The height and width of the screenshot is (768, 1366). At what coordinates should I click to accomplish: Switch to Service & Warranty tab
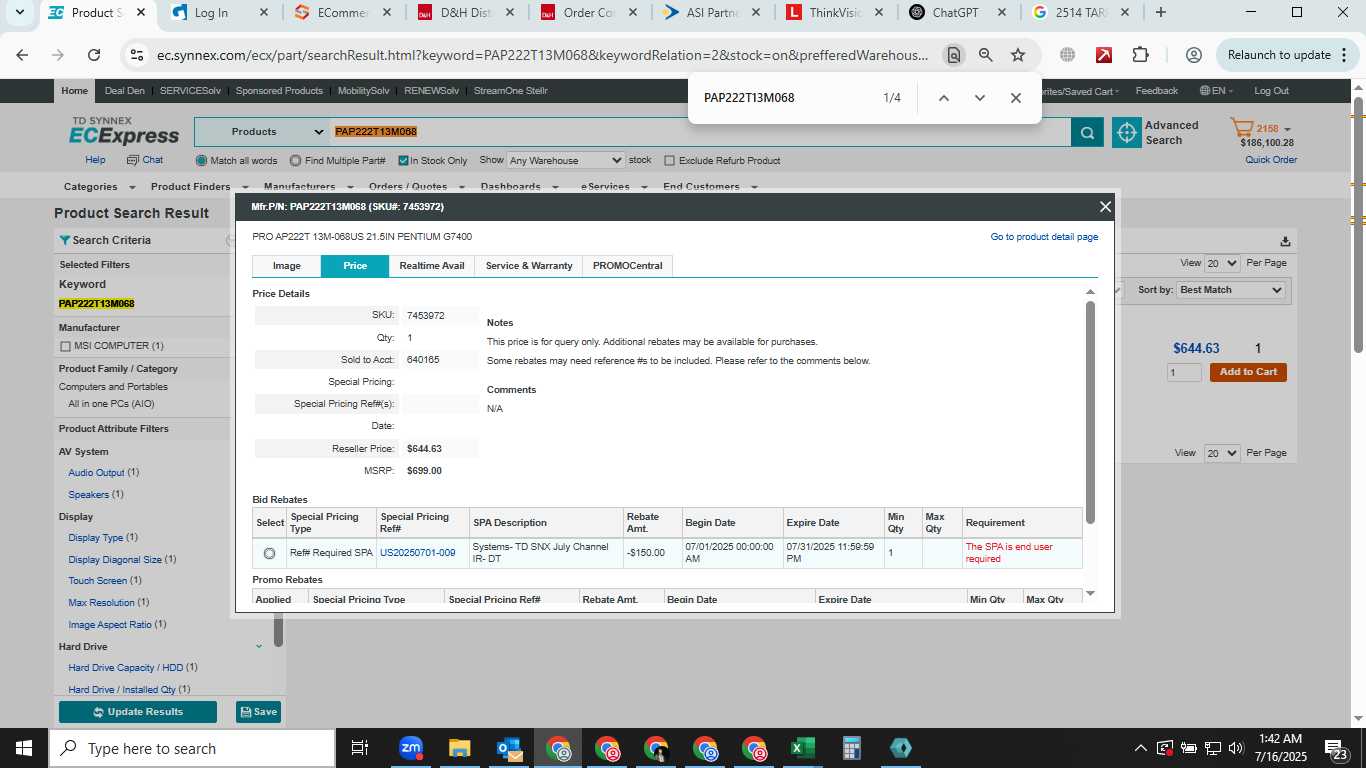(x=529, y=266)
